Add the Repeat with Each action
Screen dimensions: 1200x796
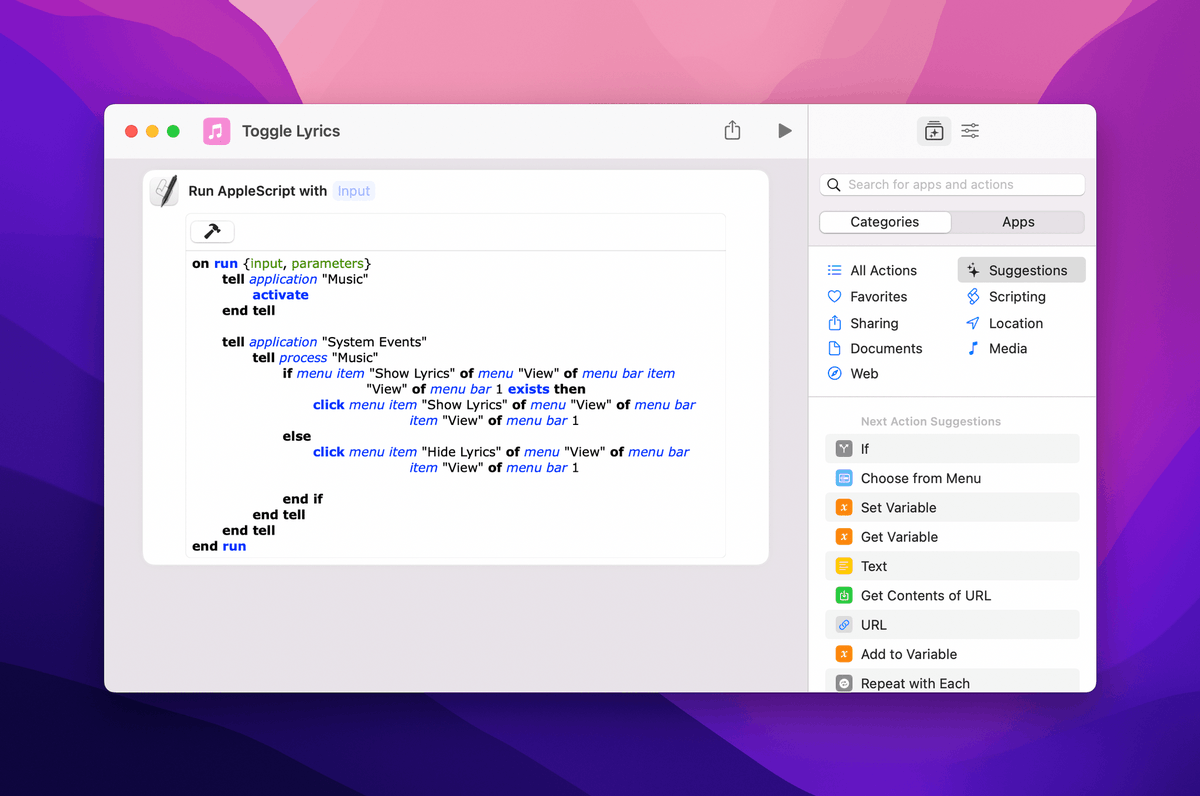(x=952, y=682)
